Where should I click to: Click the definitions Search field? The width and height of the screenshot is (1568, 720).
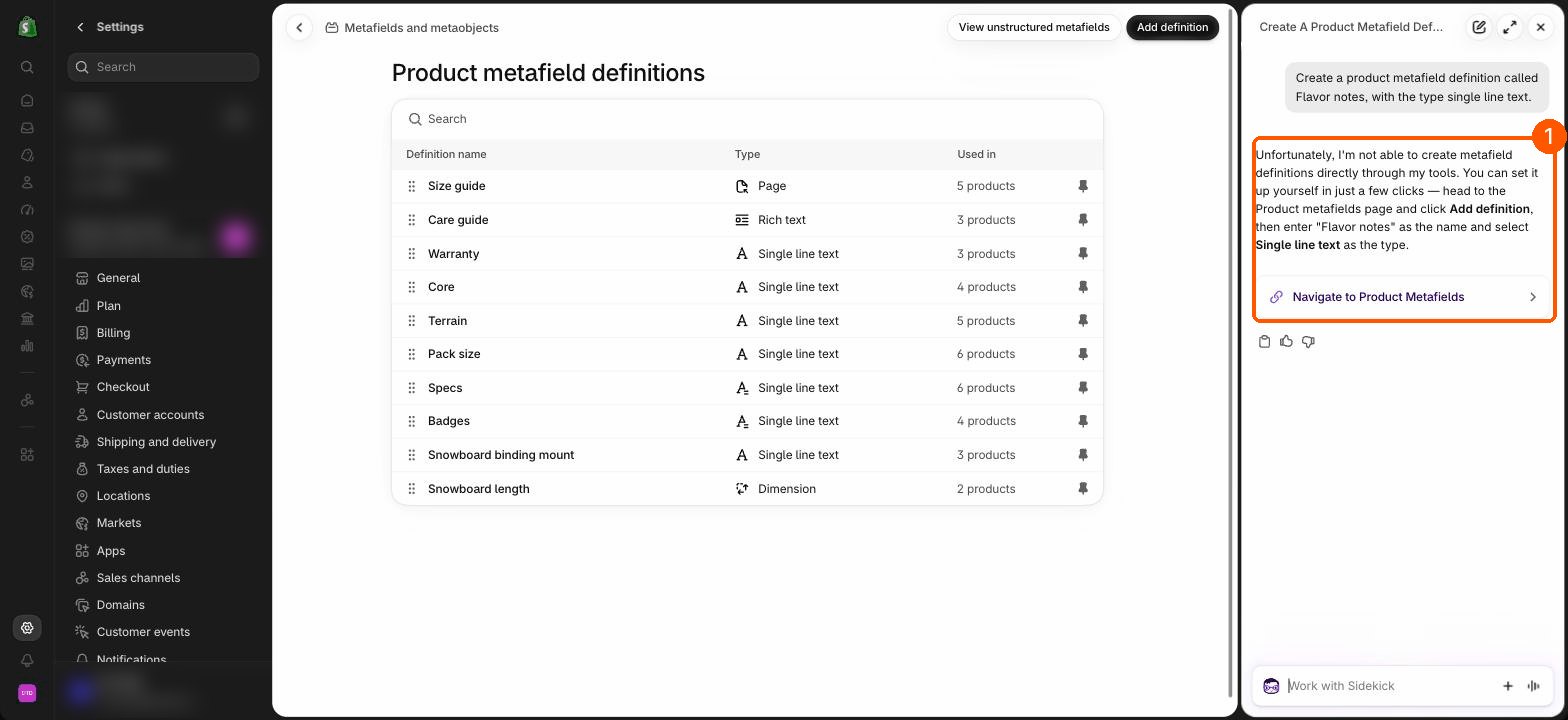[x=747, y=119]
